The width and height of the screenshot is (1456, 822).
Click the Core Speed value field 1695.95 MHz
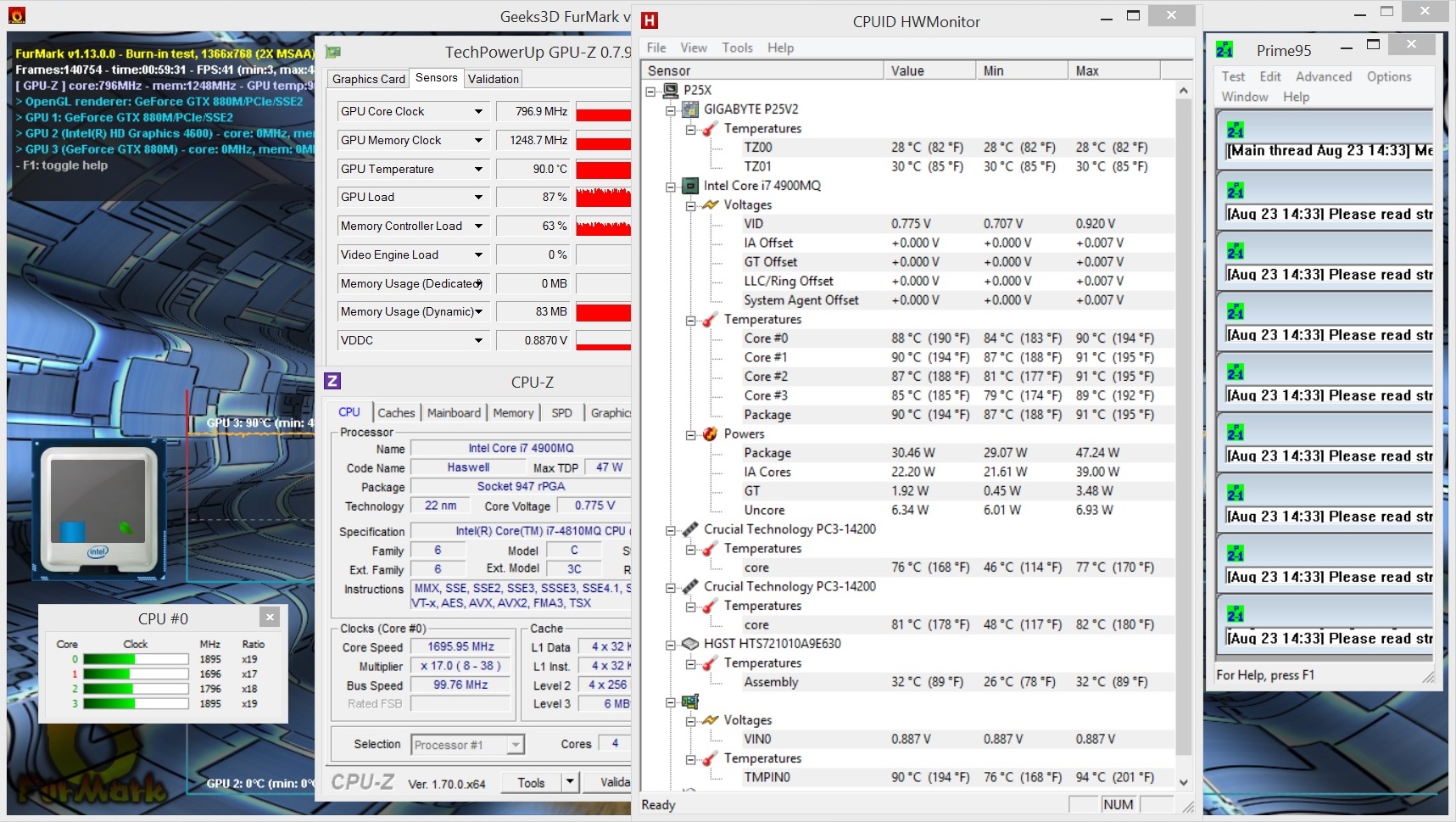pos(460,646)
